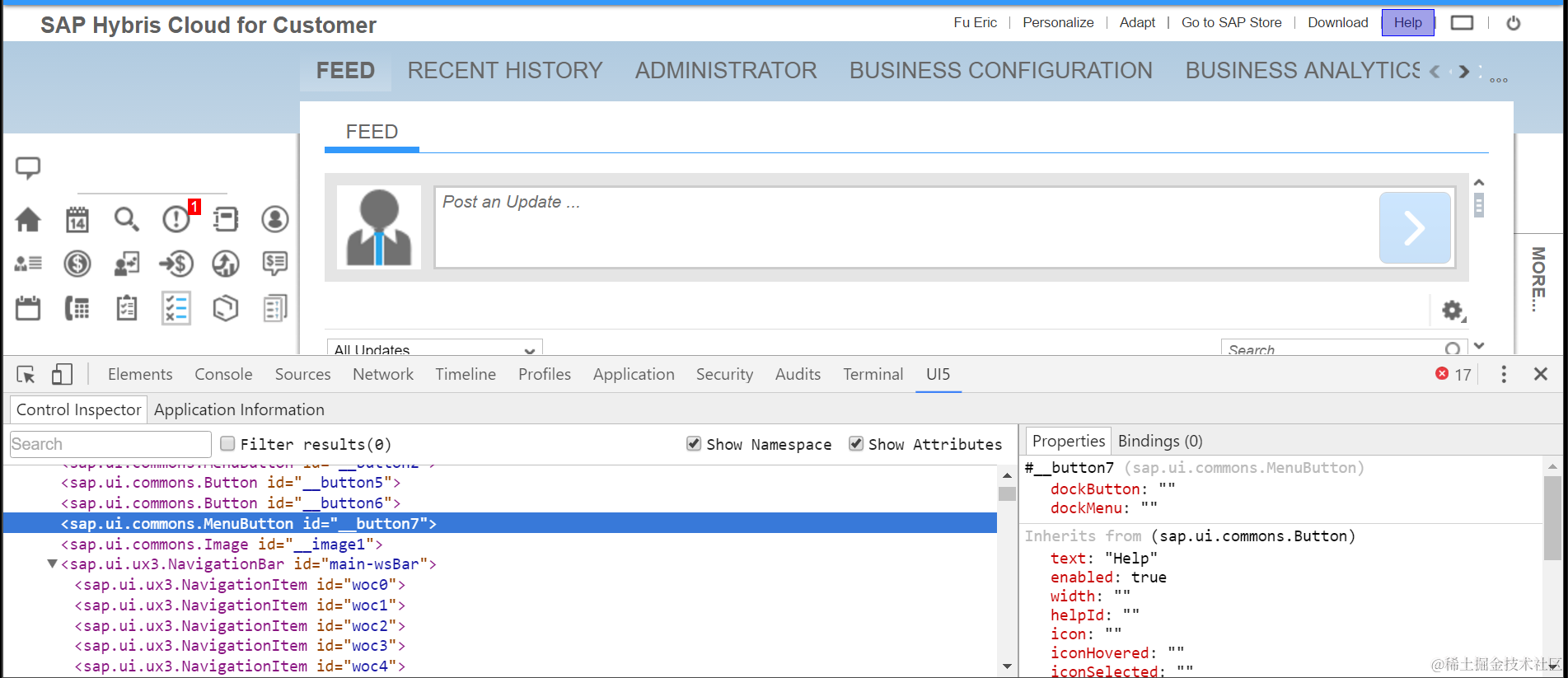Expand the MORE... side panel

tap(1538, 279)
